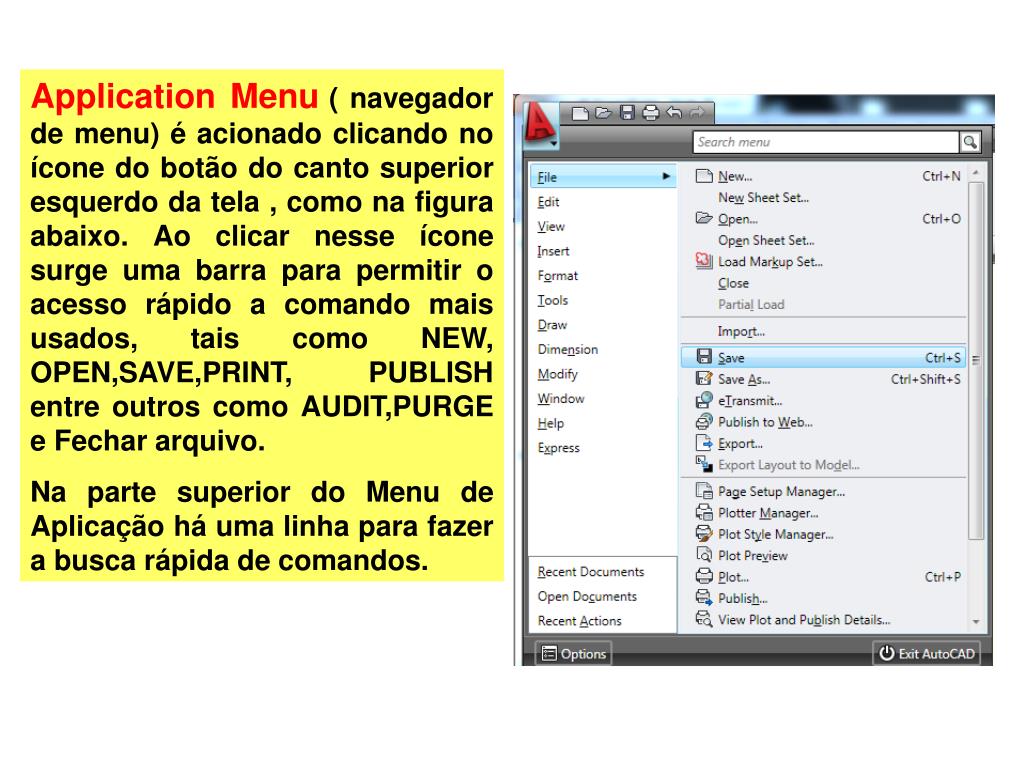Open the Help menu
Viewport: 1024px width, 768px height.
tap(551, 423)
